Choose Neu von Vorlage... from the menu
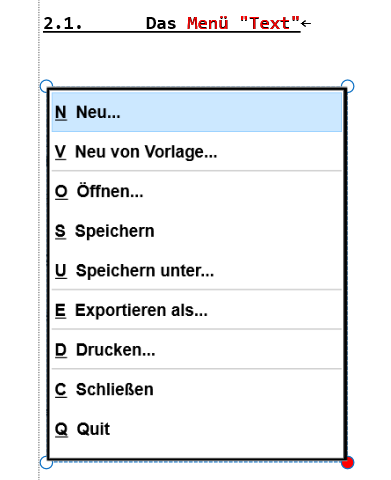The height and width of the screenshot is (480, 391). [x=197, y=152]
